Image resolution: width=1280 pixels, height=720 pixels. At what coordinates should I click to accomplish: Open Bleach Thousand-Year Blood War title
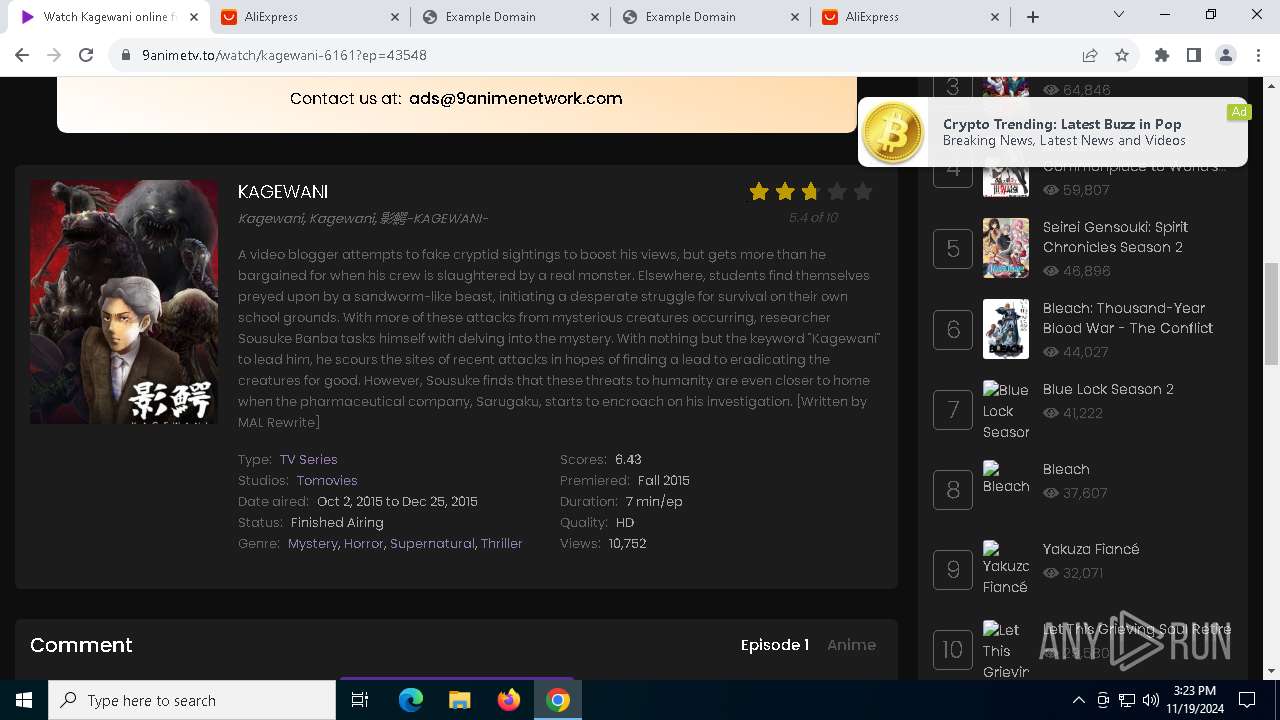click(x=1128, y=318)
